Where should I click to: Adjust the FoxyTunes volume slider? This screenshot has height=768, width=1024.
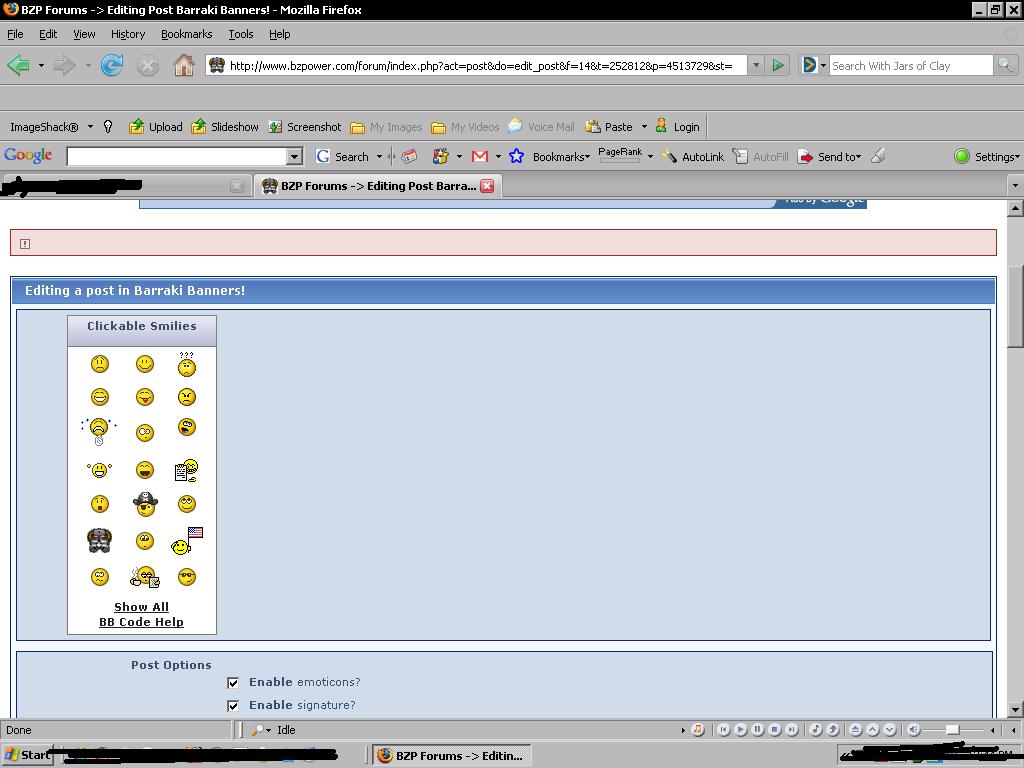point(953,729)
